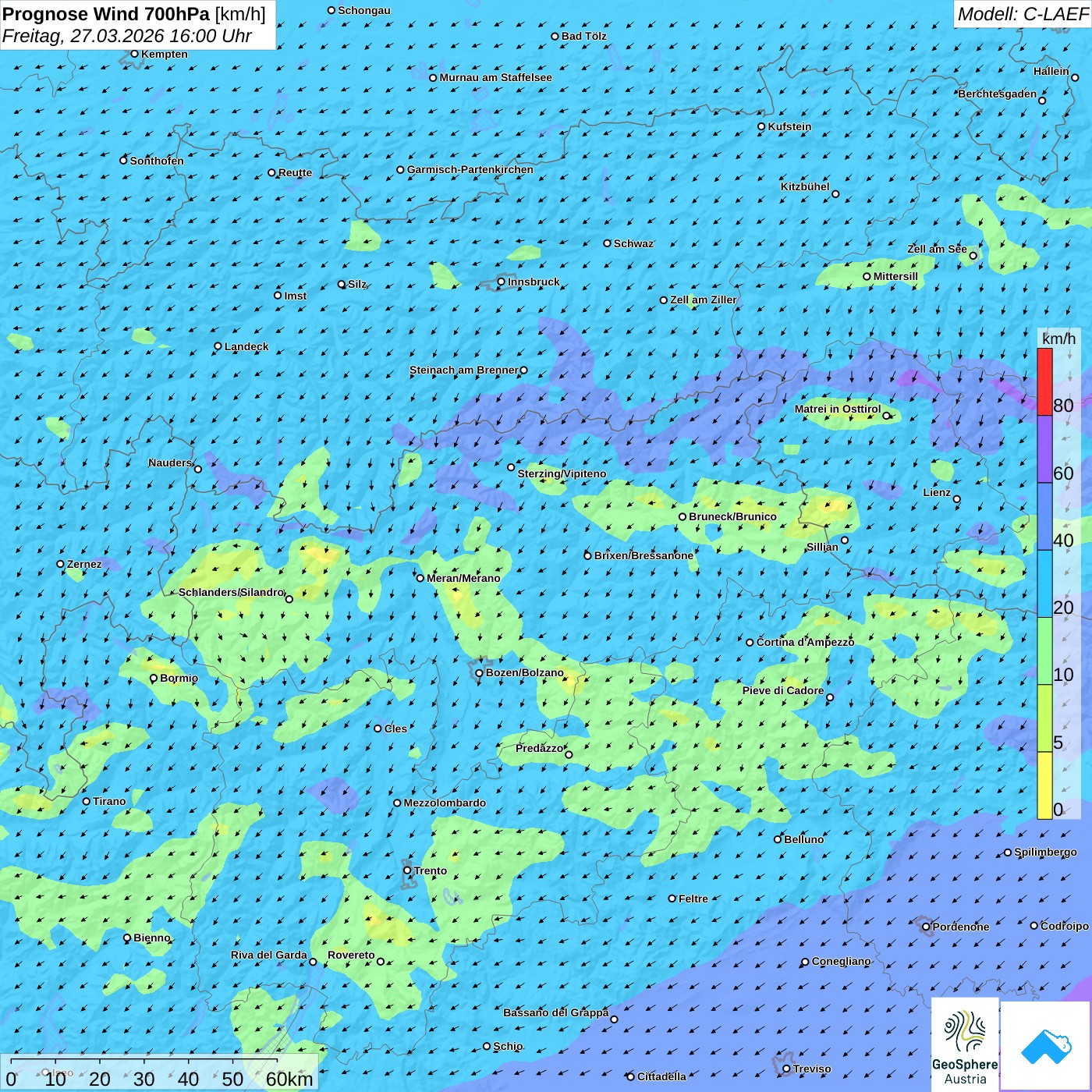Click the Kempten city label
The height and width of the screenshot is (1092, 1092).
[x=165, y=54]
